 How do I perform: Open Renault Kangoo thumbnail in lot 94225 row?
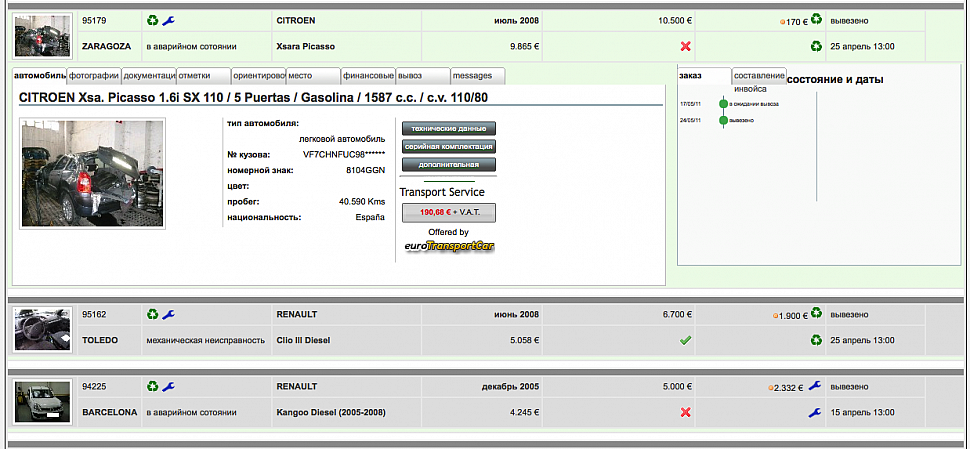[x=43, y=402]
